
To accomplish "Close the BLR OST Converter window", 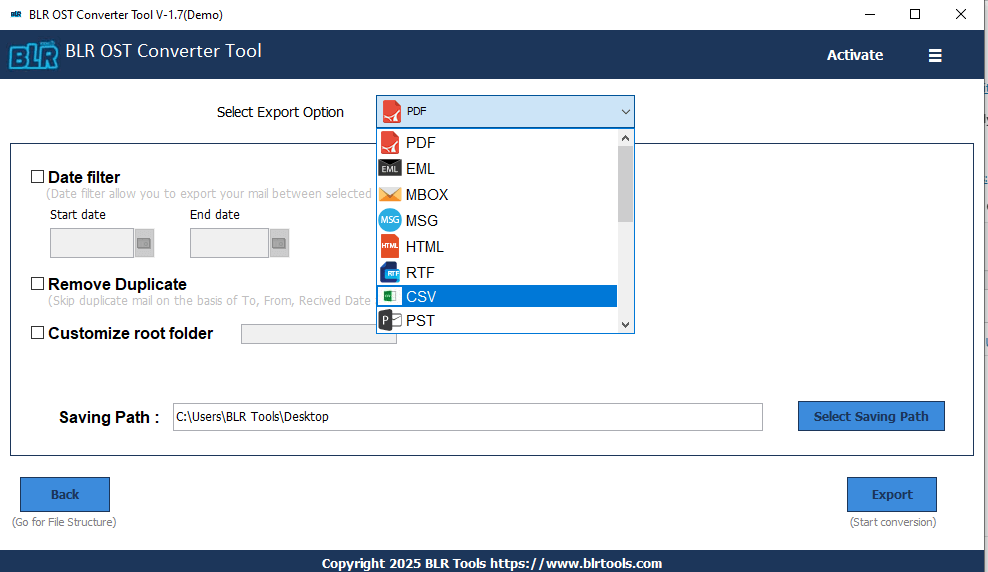I will [960, 14].
